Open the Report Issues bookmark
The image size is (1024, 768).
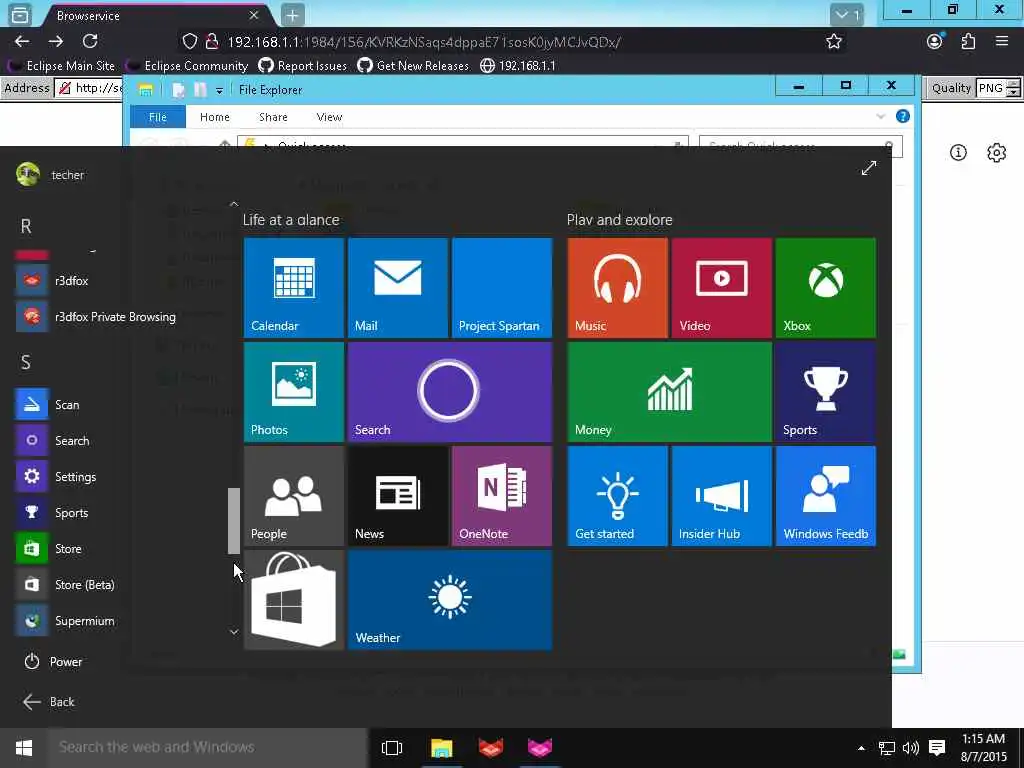tap(303, 66)
